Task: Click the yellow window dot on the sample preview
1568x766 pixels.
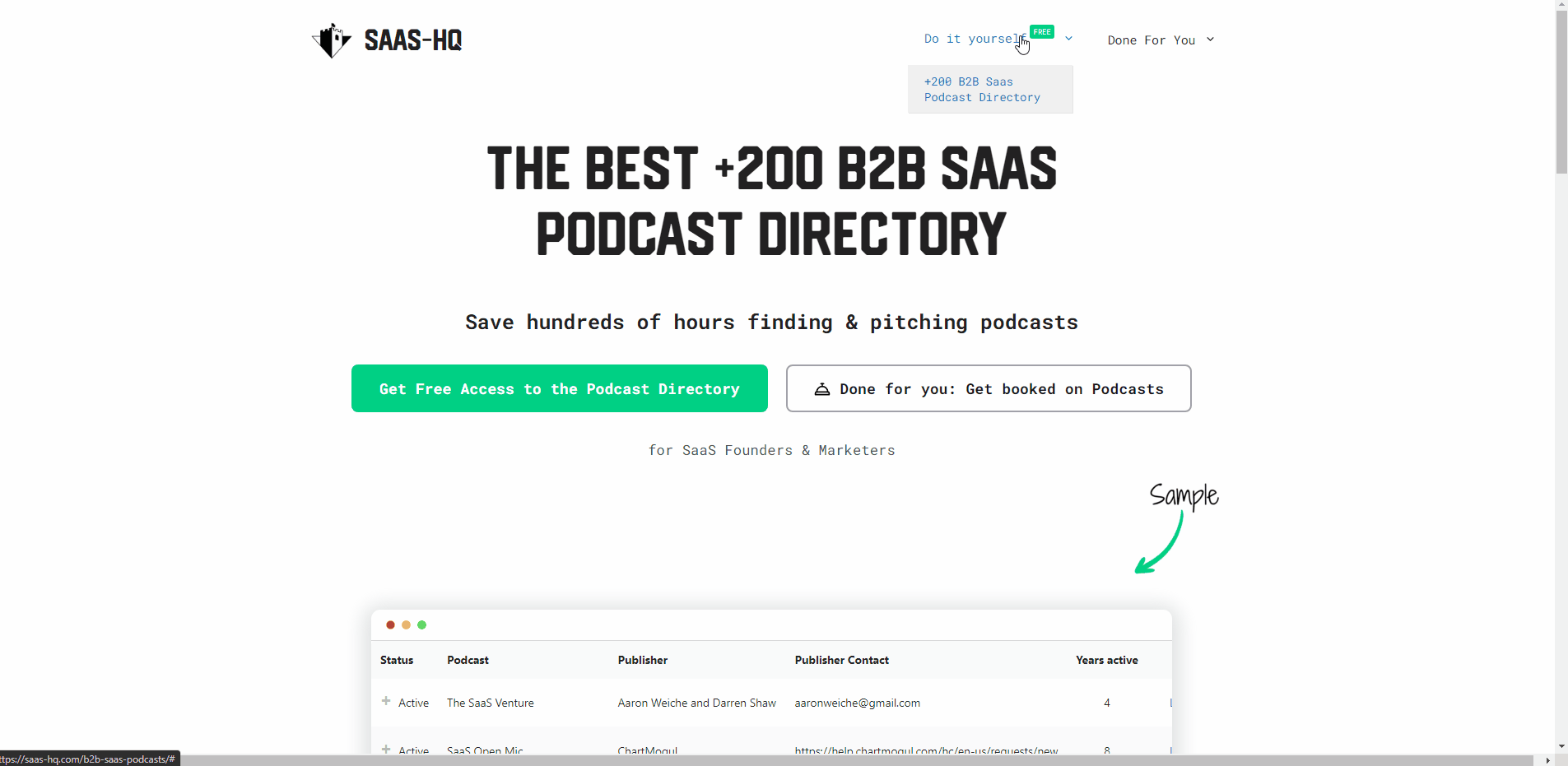Action: pyautogui.click(x=406, y=624)
